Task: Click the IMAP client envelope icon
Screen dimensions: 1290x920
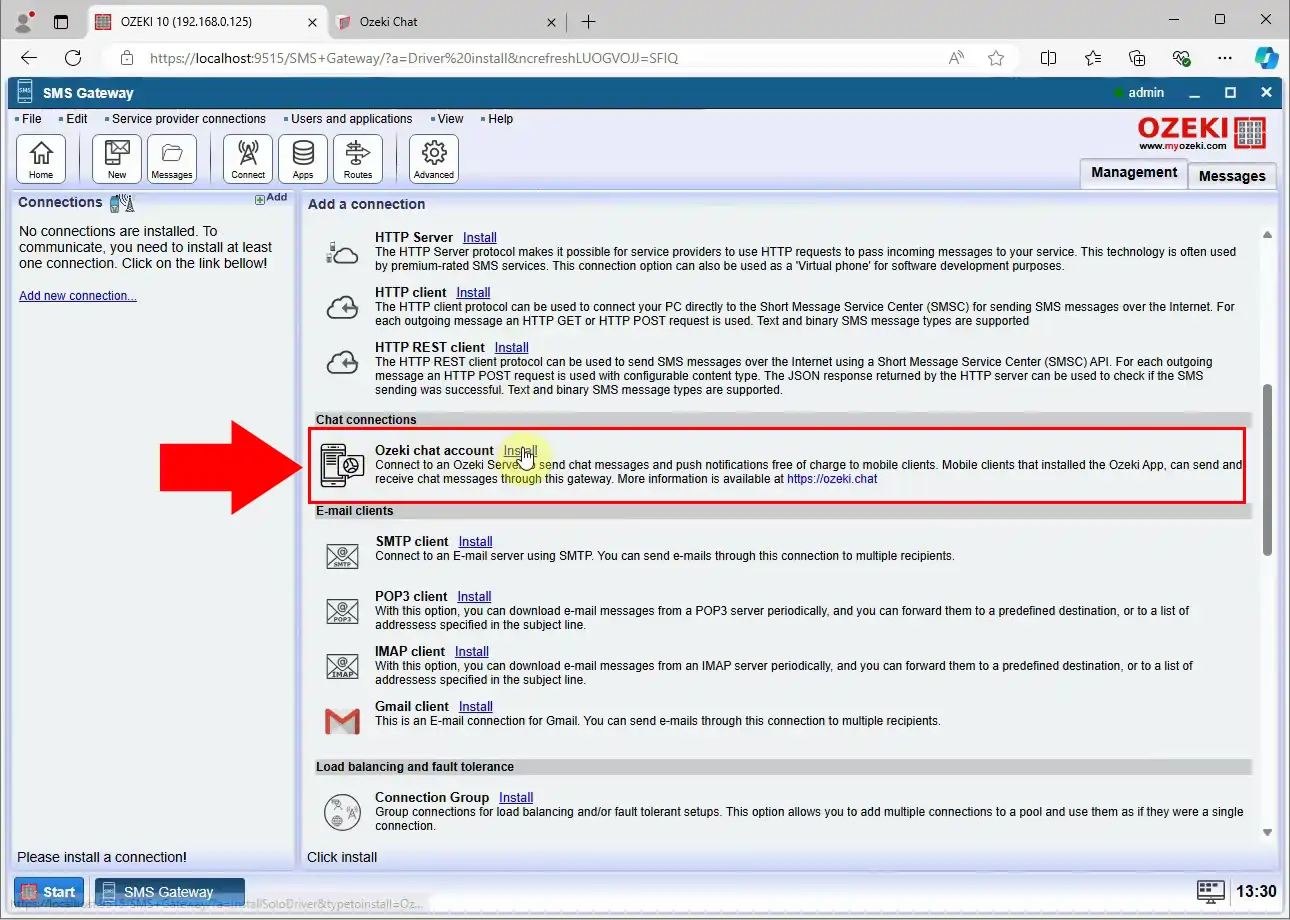Action: click(x=342, y=666)
